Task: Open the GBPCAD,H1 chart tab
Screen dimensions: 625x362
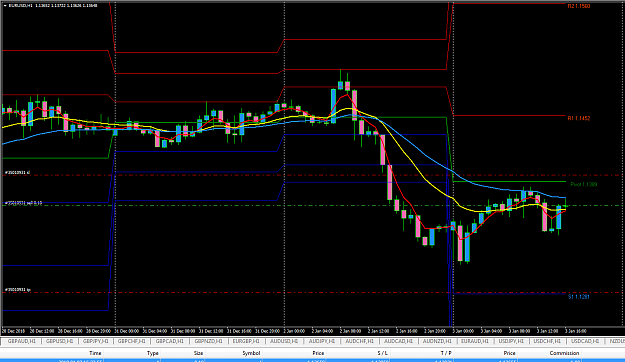Action: point(169,341)
